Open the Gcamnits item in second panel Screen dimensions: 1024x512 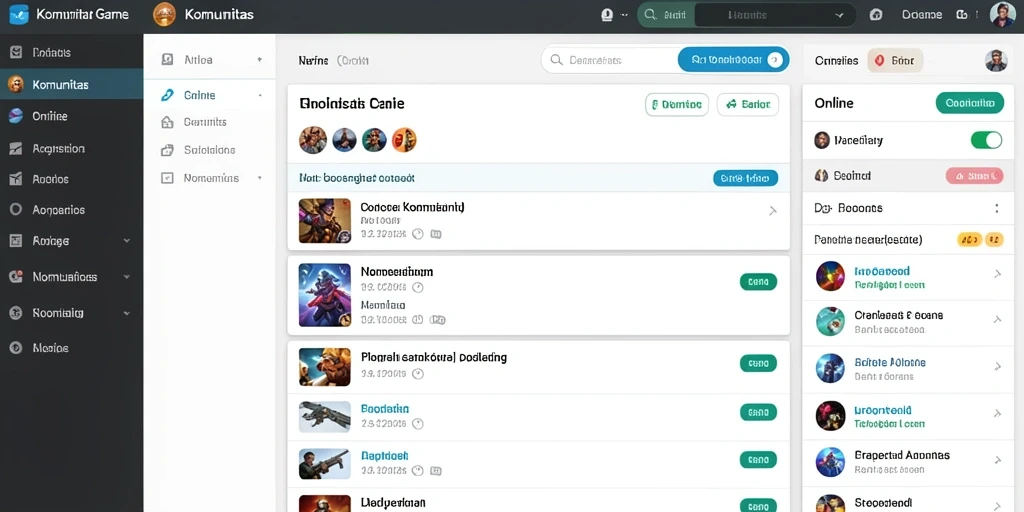click(x=210, y=122)
